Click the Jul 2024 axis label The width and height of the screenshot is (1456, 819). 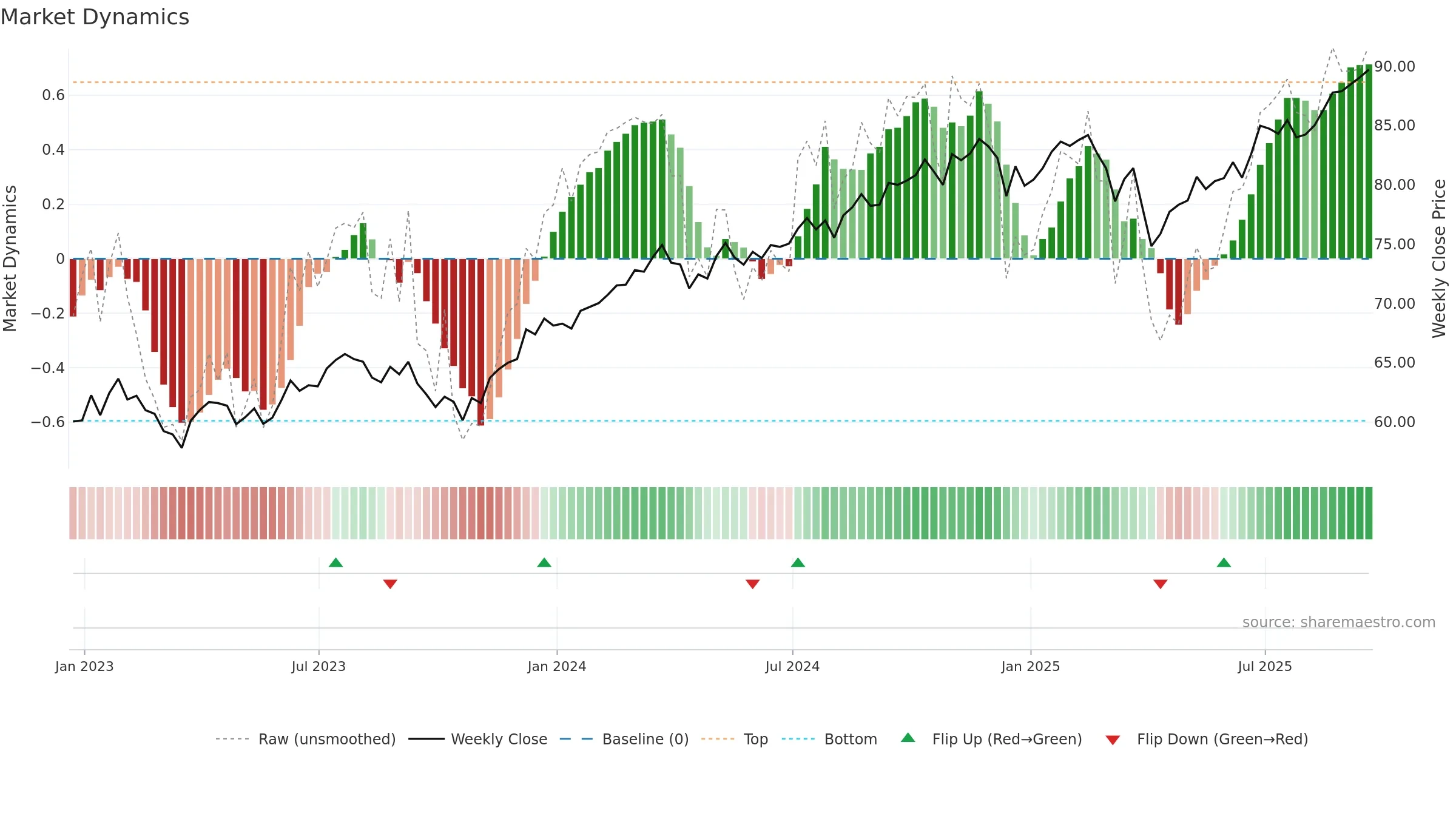tap(792, 666)
